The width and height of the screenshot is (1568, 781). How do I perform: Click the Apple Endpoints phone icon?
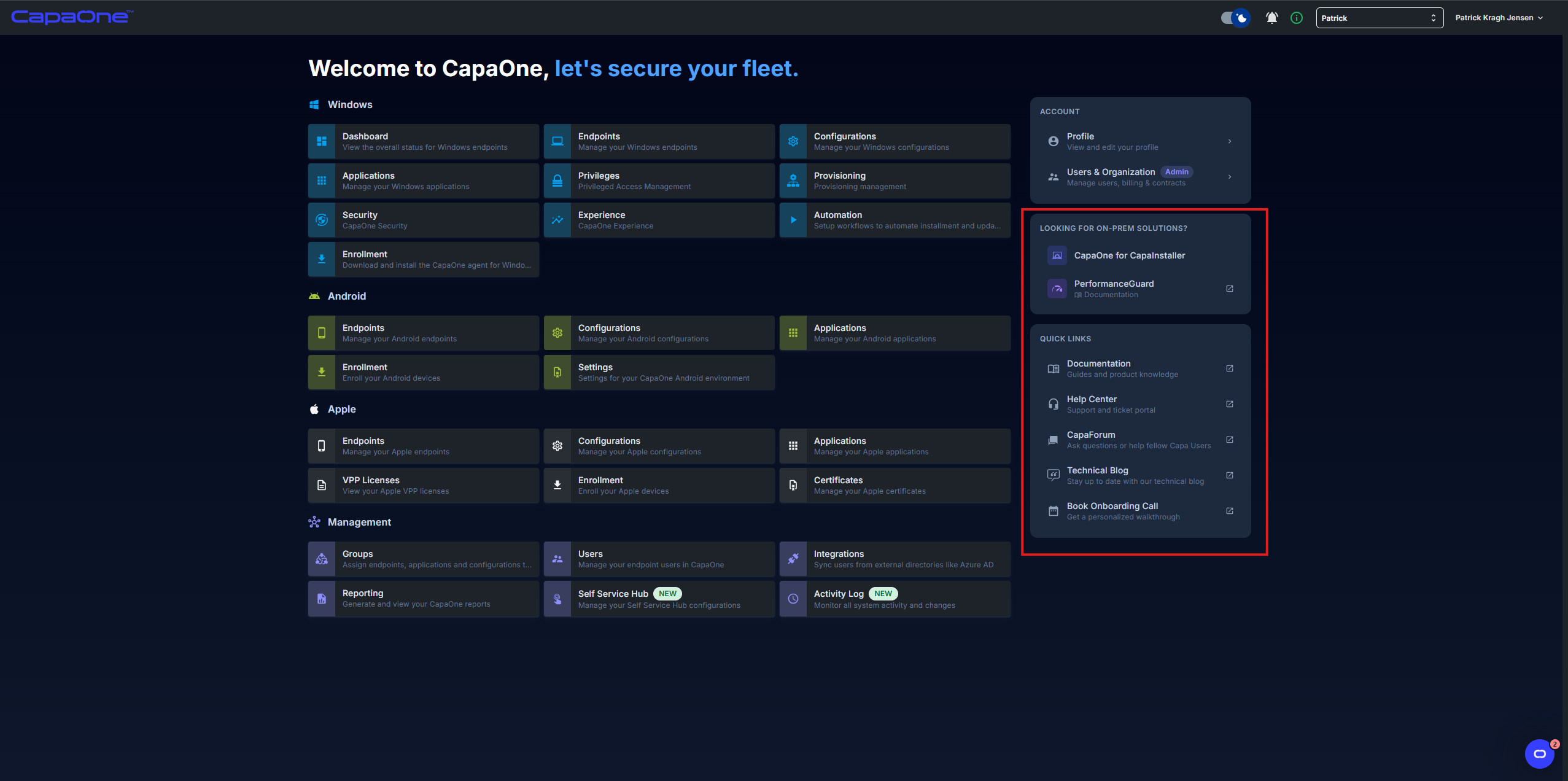coord(322,446)
